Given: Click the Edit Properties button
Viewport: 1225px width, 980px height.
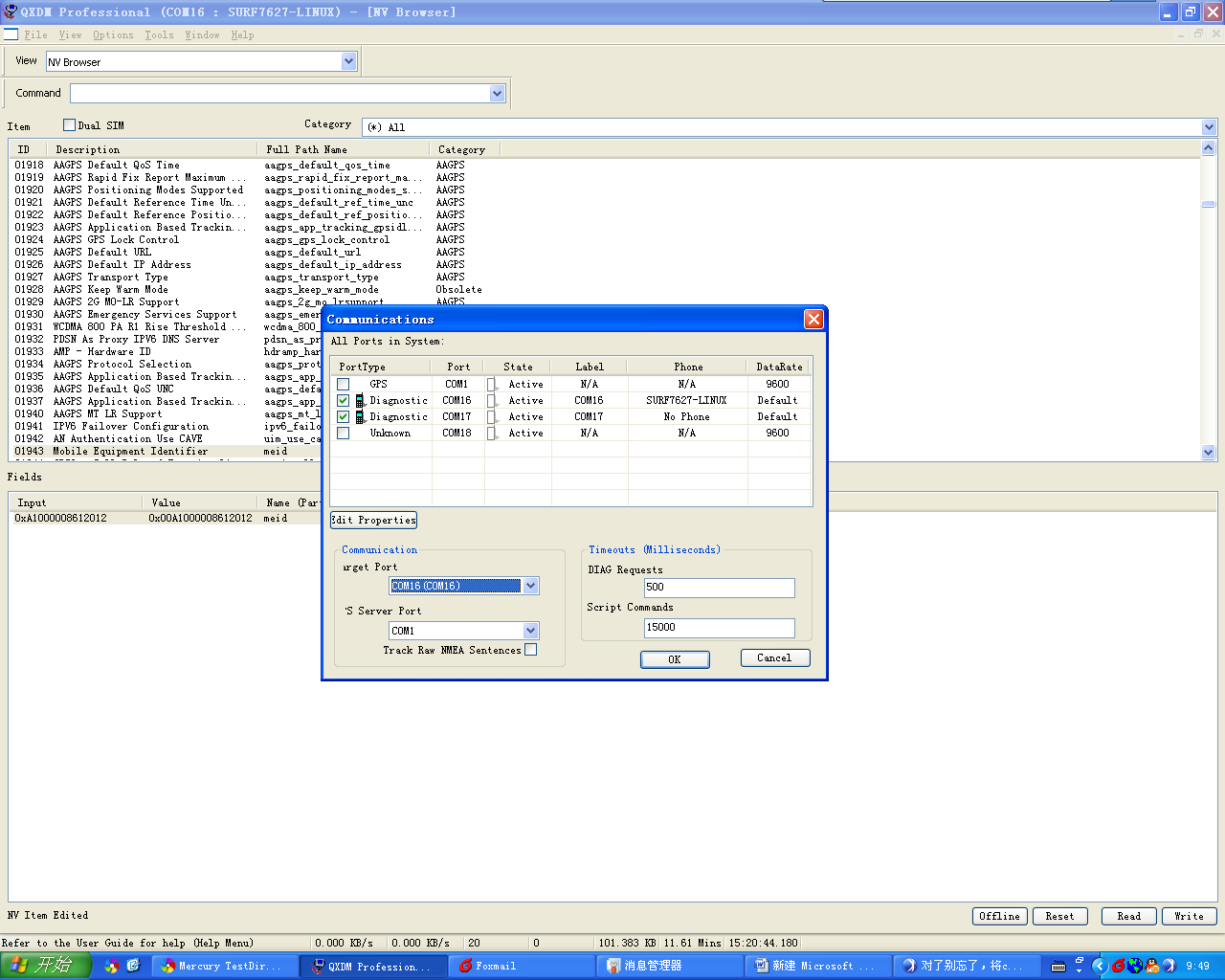Looking at the screenshot, I should coord(374,521).
